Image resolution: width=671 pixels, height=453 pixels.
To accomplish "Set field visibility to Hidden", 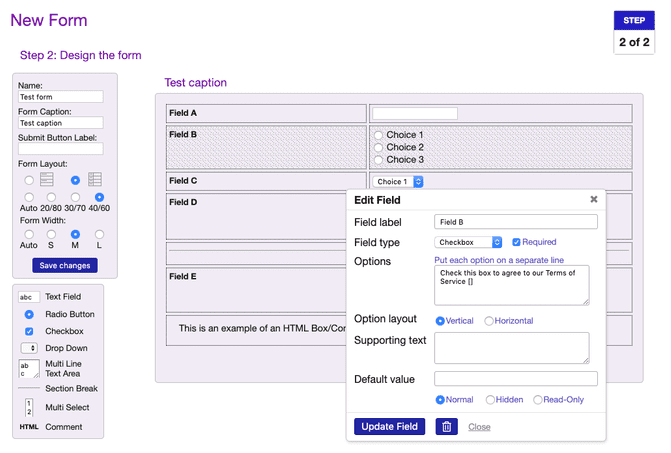I will pos(490,400).
